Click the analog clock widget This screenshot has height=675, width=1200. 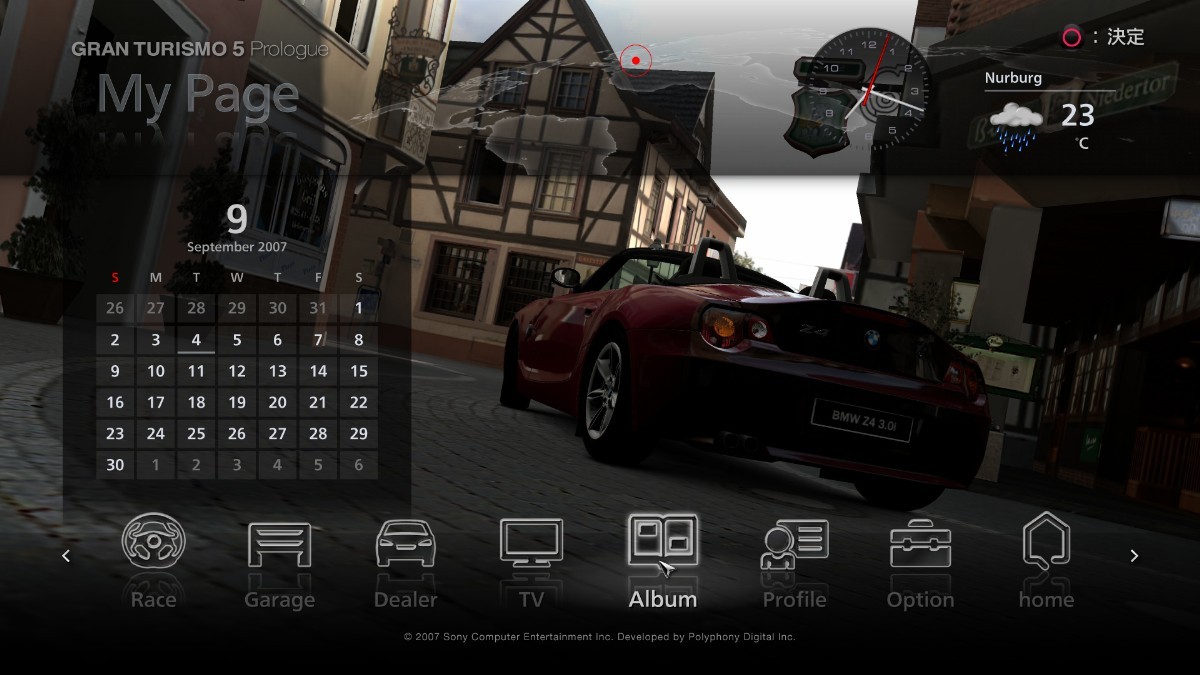pos(869,88)
